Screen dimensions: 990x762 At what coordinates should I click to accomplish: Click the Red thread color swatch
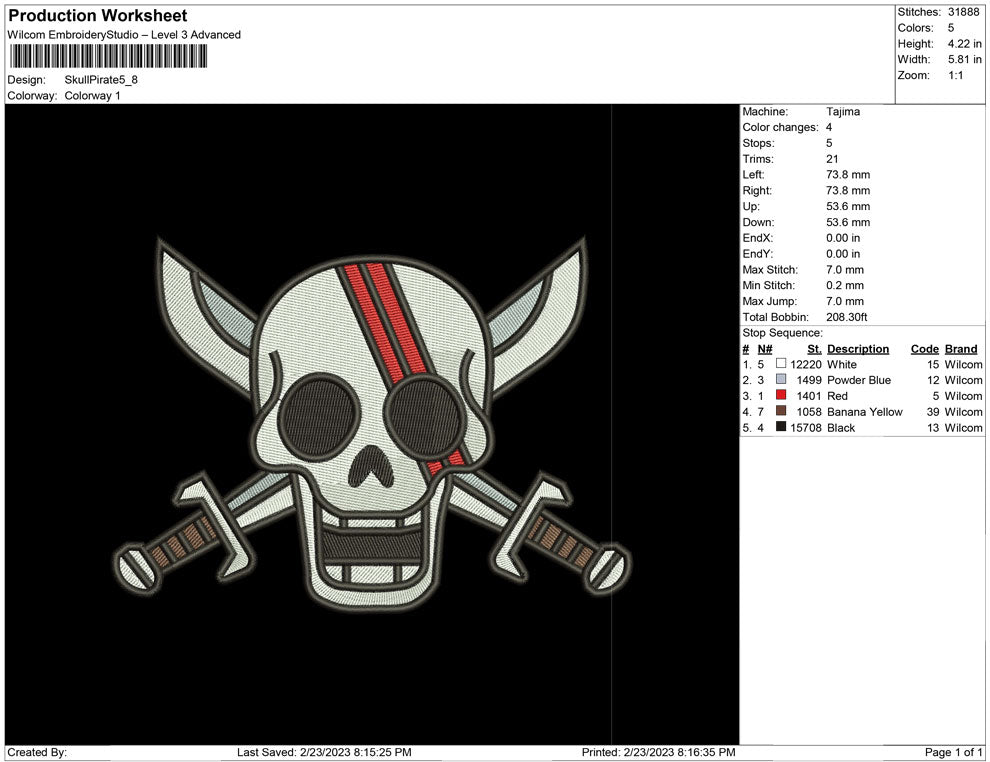(x=781, y=395)
